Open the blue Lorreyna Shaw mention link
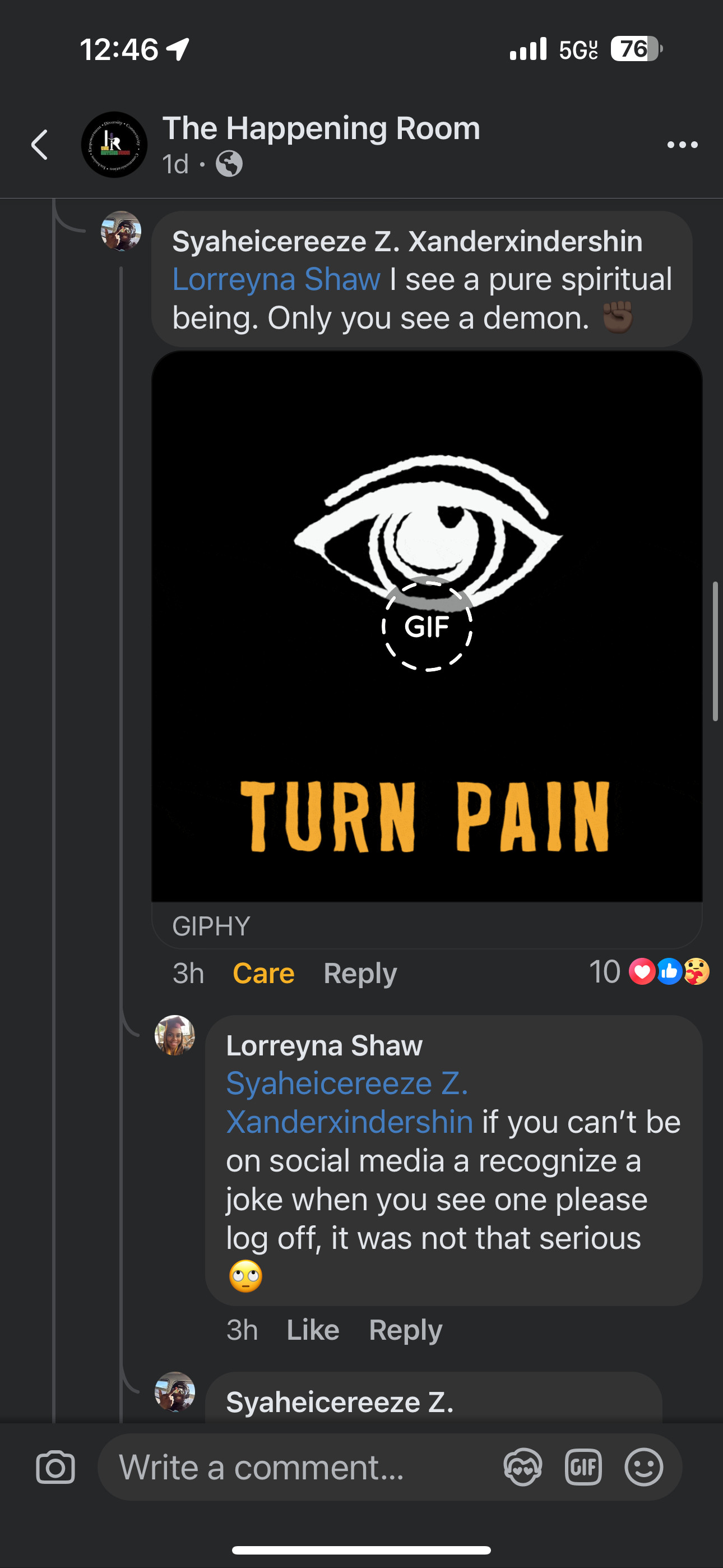723x1568 pixels. click(276, 279)
